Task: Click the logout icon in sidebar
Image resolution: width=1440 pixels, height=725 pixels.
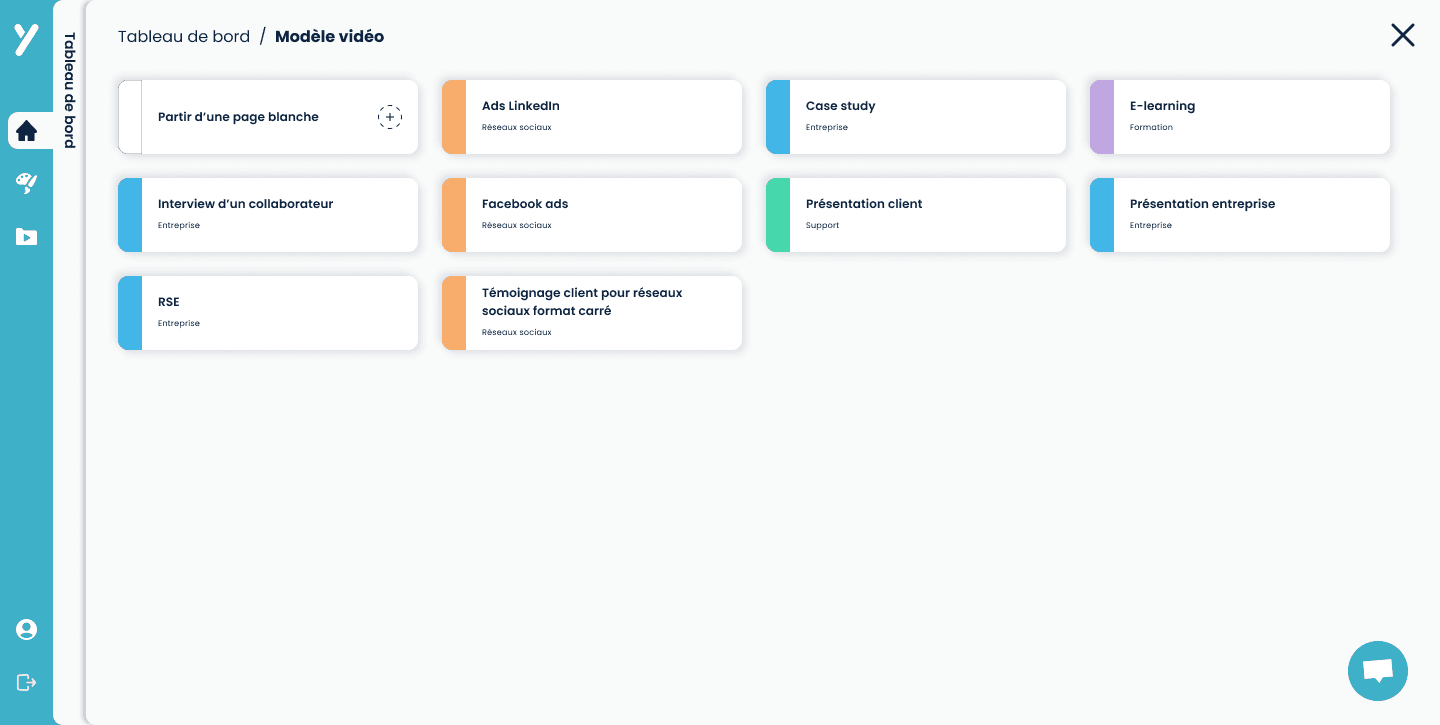Action: pyautogui.click(x=26, y=682)
